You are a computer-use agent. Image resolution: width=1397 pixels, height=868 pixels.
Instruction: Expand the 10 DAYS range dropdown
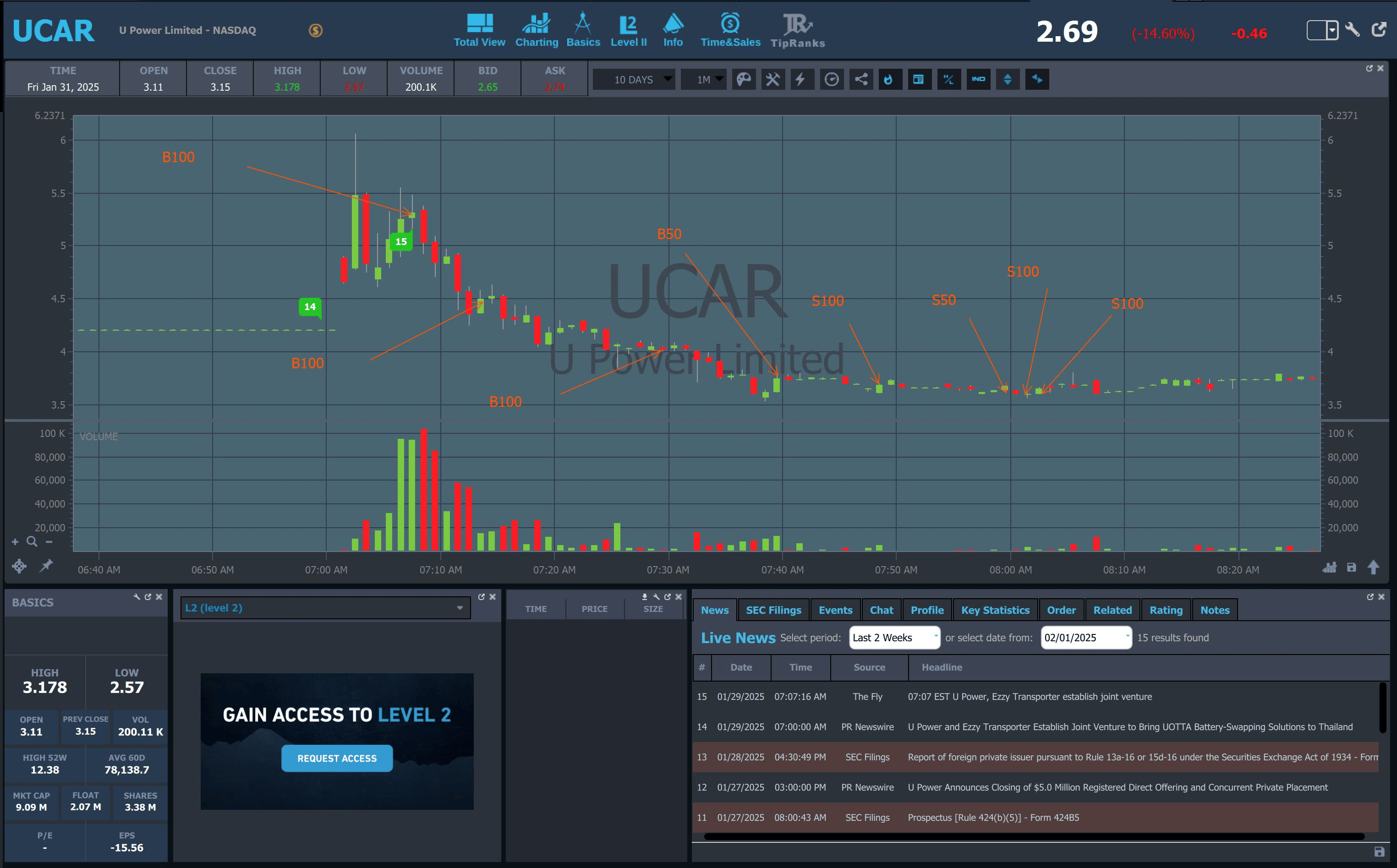pyautogui.click(x=634, y=79)
